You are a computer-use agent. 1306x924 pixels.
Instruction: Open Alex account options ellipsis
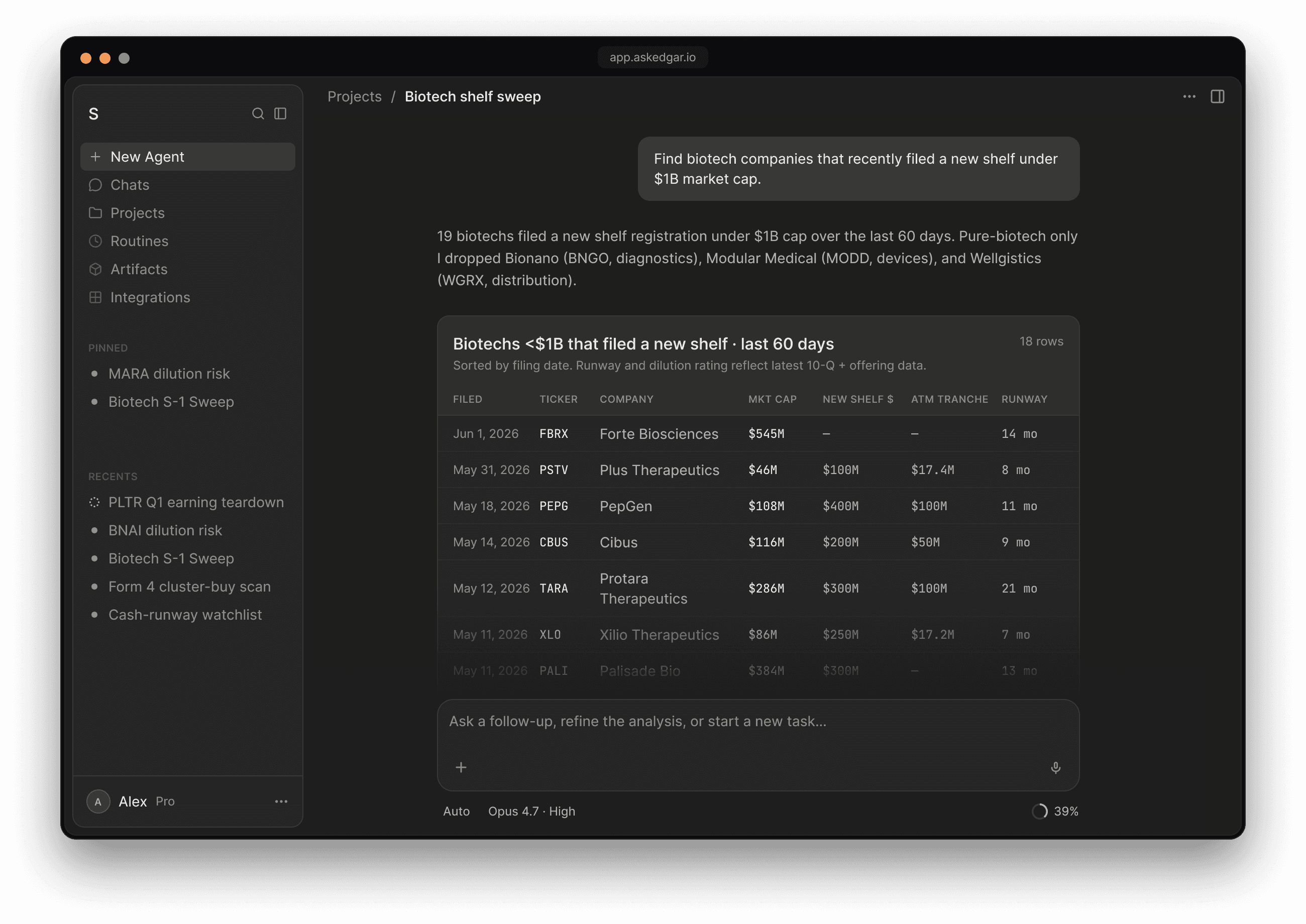(x=281, y=801)
